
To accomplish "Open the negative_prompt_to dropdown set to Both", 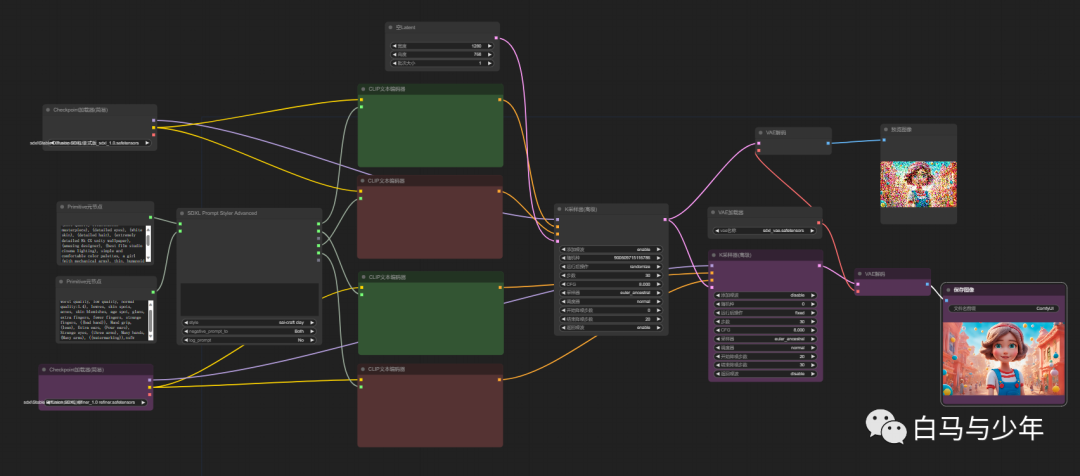I will (249, 331).
